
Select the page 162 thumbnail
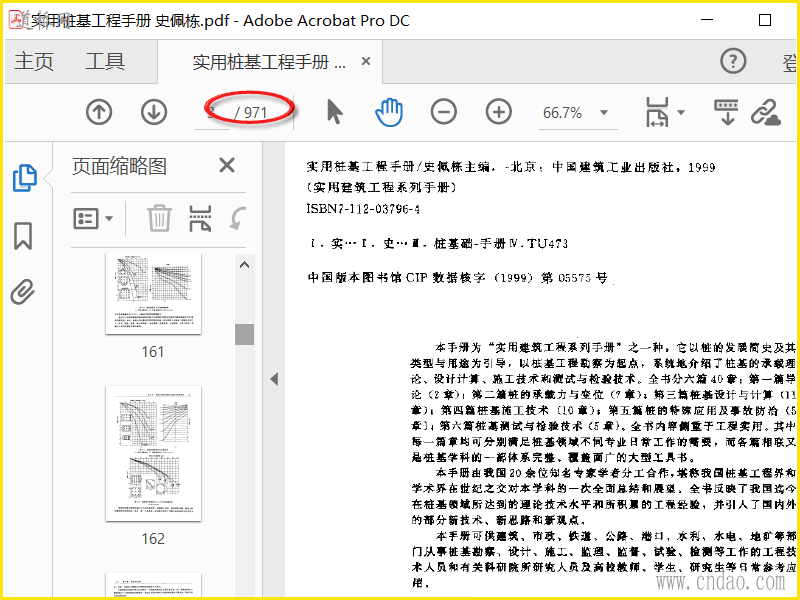154,454
